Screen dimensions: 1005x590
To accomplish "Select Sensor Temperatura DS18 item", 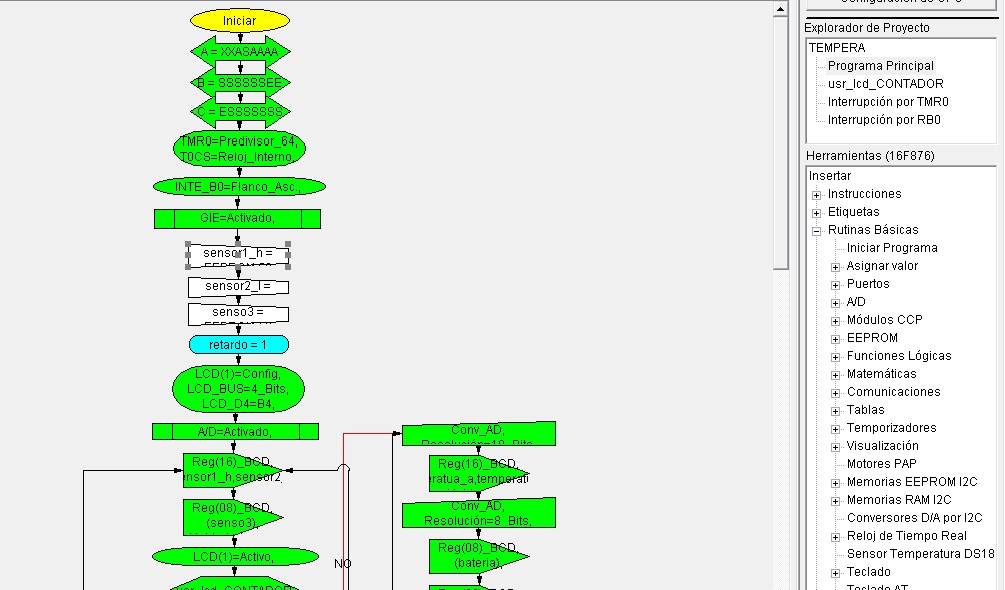I will [920, 553].
